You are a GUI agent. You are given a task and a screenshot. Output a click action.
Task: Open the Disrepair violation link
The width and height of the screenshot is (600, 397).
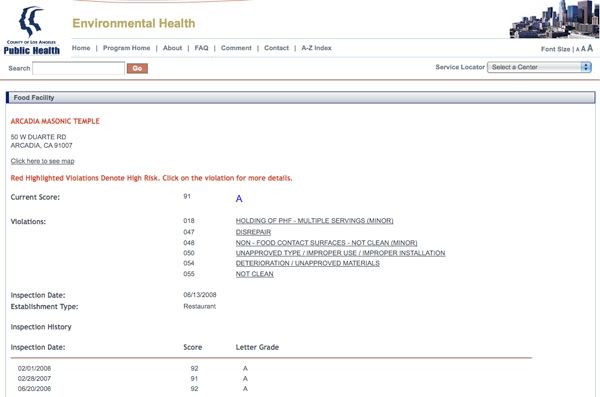[x=253, y=232]
